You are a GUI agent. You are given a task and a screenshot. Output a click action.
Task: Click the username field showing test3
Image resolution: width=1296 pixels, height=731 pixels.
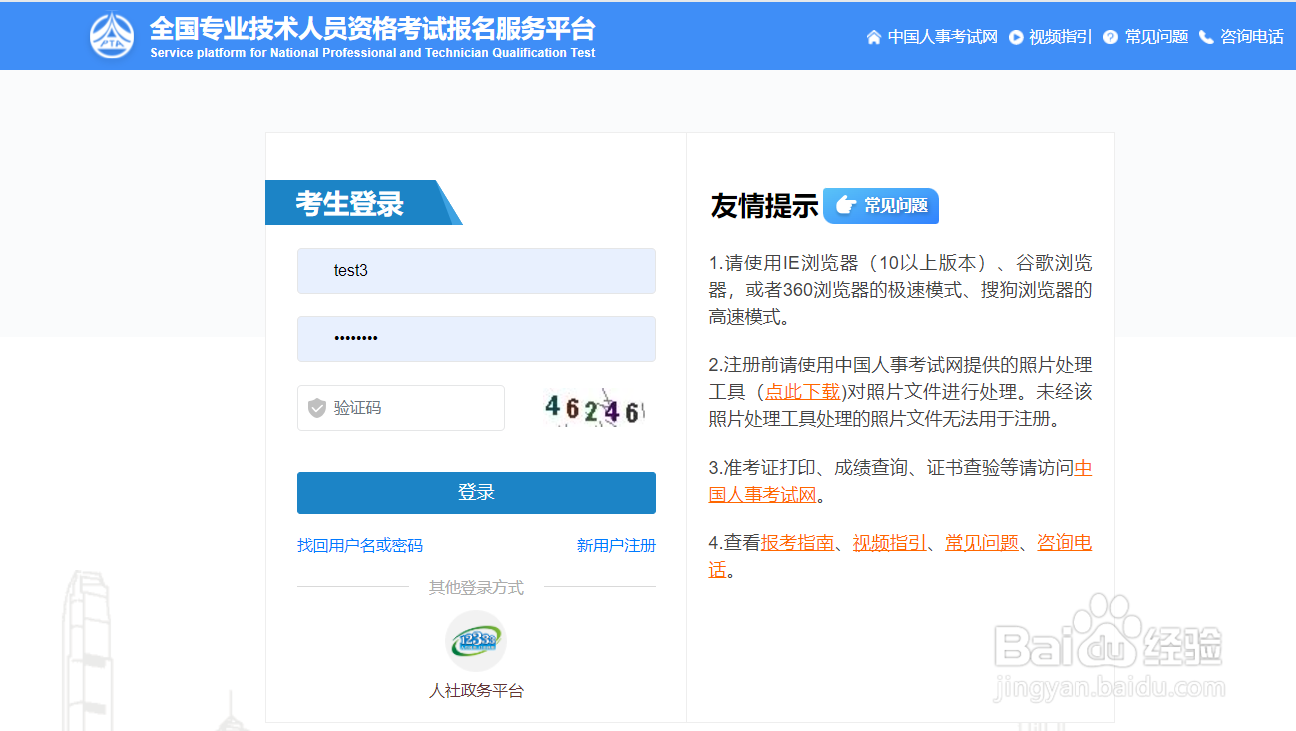coord(476,271)
